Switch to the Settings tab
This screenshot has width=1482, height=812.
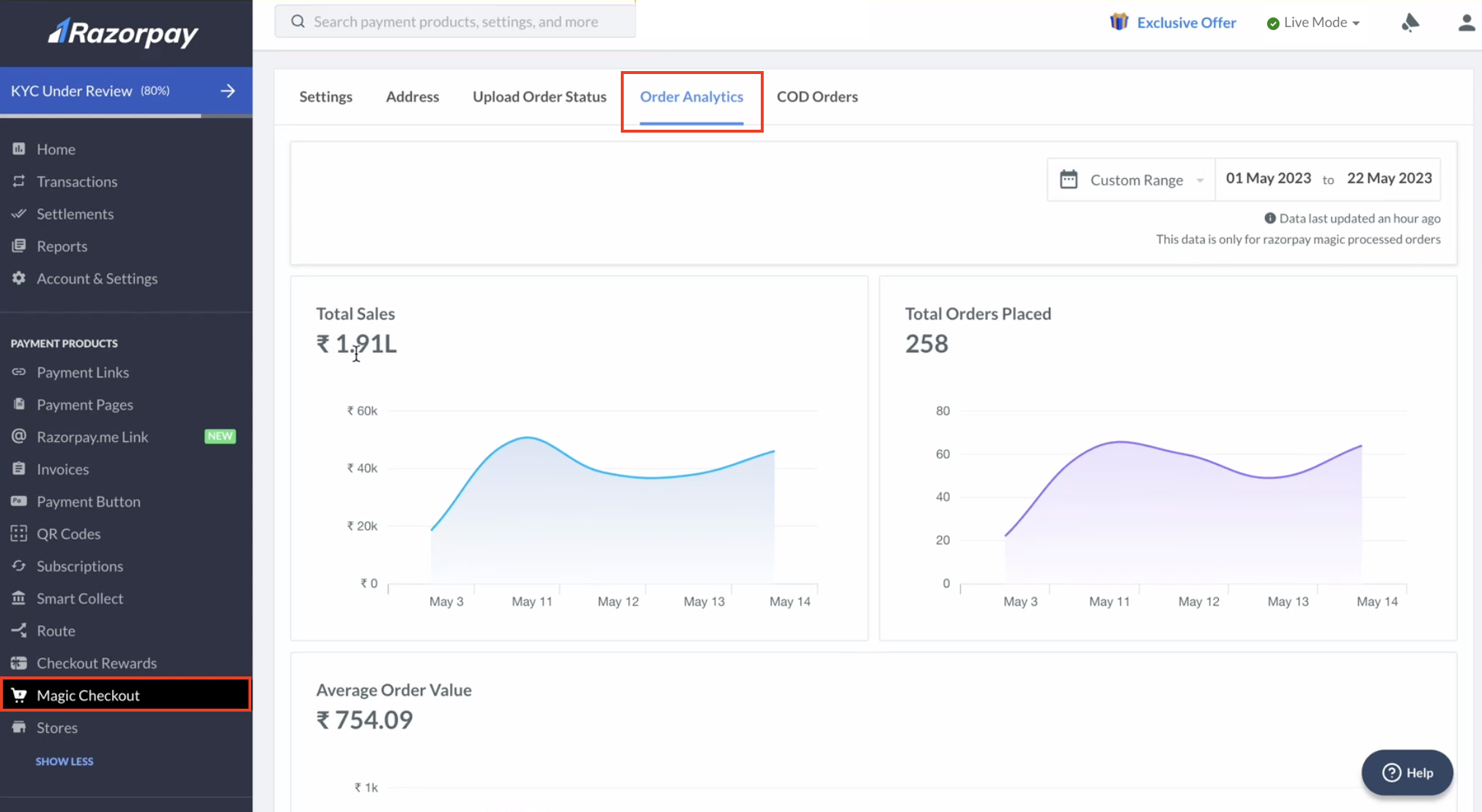coord(325,97)
